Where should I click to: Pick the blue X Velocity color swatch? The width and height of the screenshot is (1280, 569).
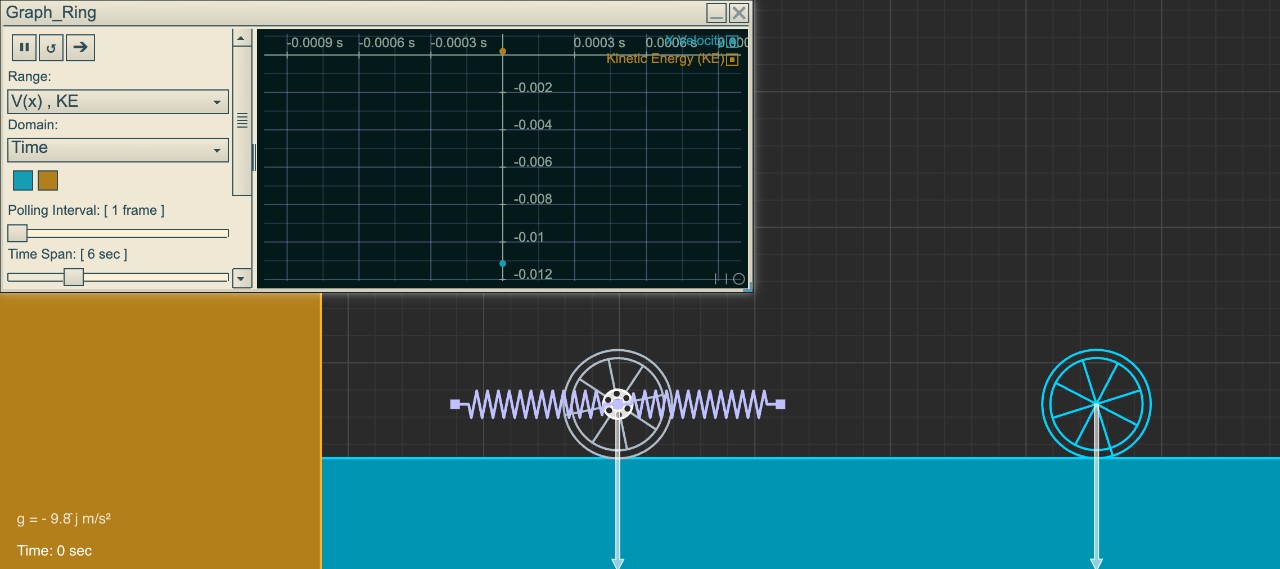[x=23, y=180]
